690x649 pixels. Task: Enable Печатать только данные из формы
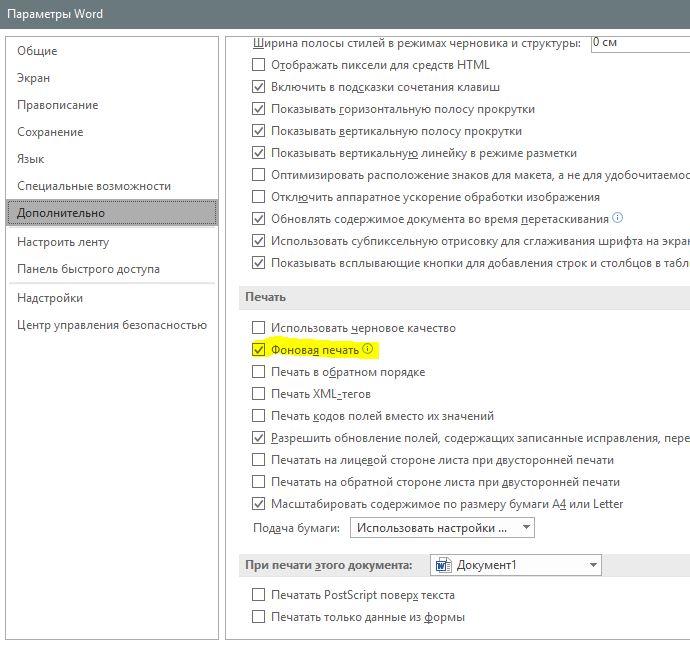(258, 617)
